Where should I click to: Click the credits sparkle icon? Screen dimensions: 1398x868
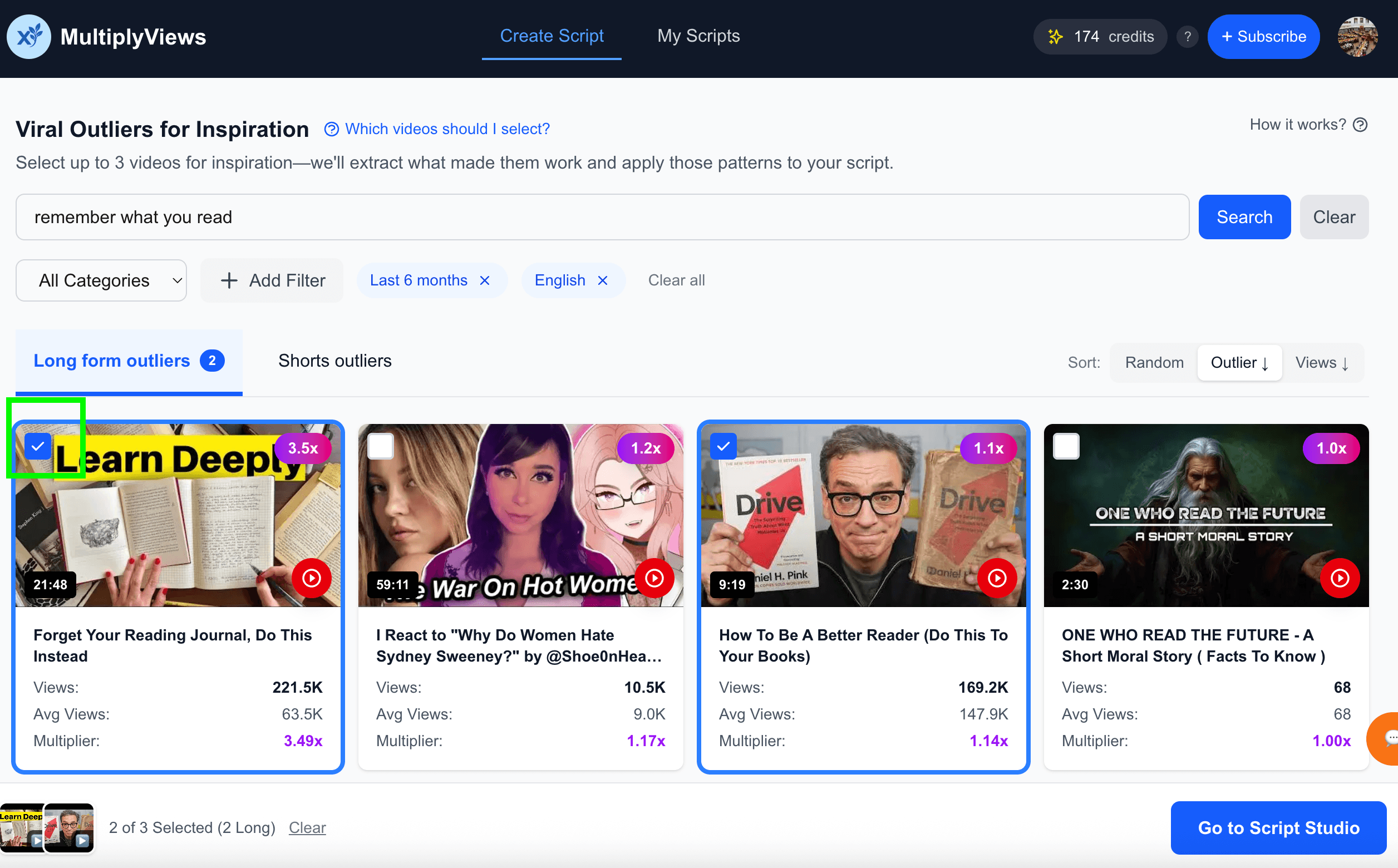[x=1055, y=37]
